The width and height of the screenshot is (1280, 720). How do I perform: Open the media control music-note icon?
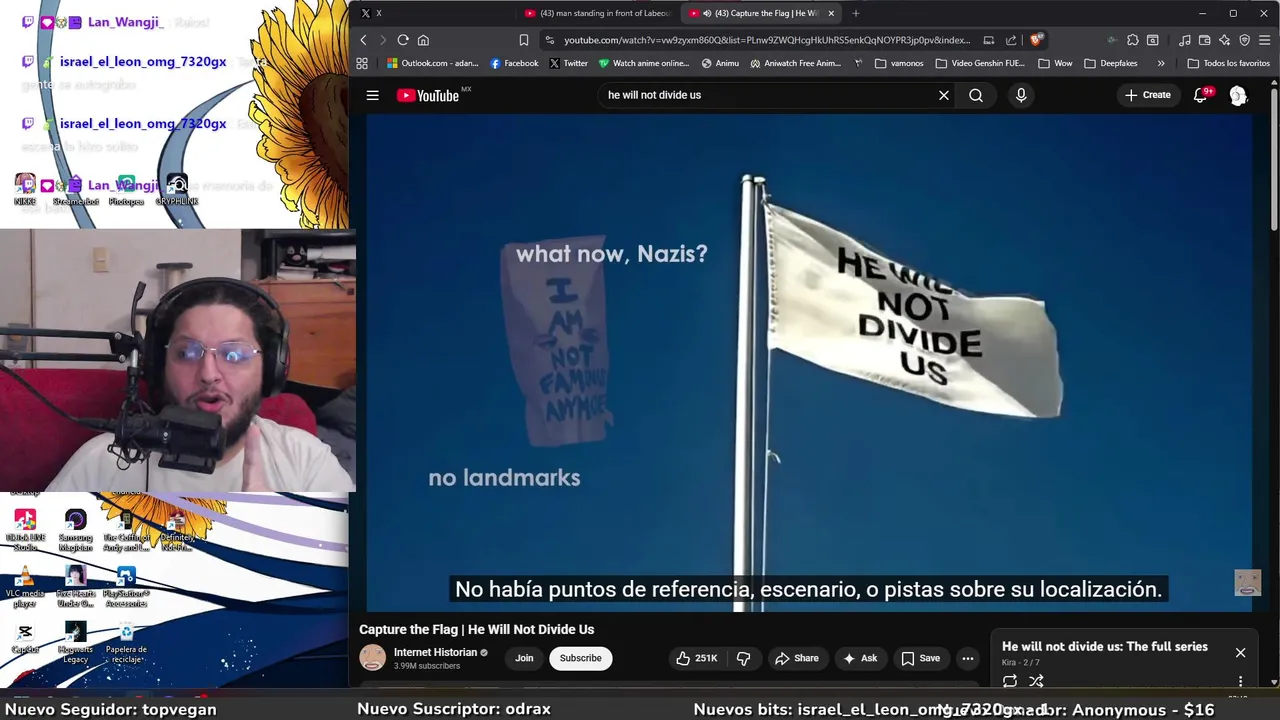[x=1184, y=40]
